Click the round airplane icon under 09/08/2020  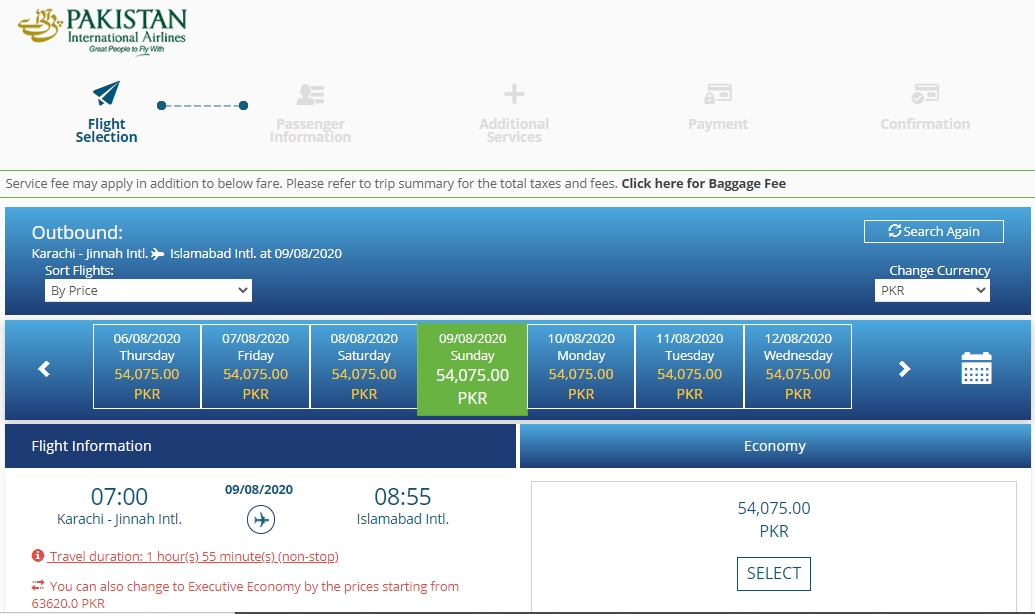click(x=261, y=520)
